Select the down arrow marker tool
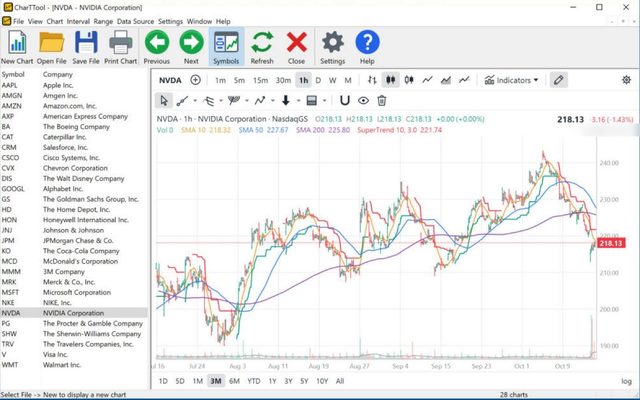Viewport: 640px width, 400px height. [286, 100]
